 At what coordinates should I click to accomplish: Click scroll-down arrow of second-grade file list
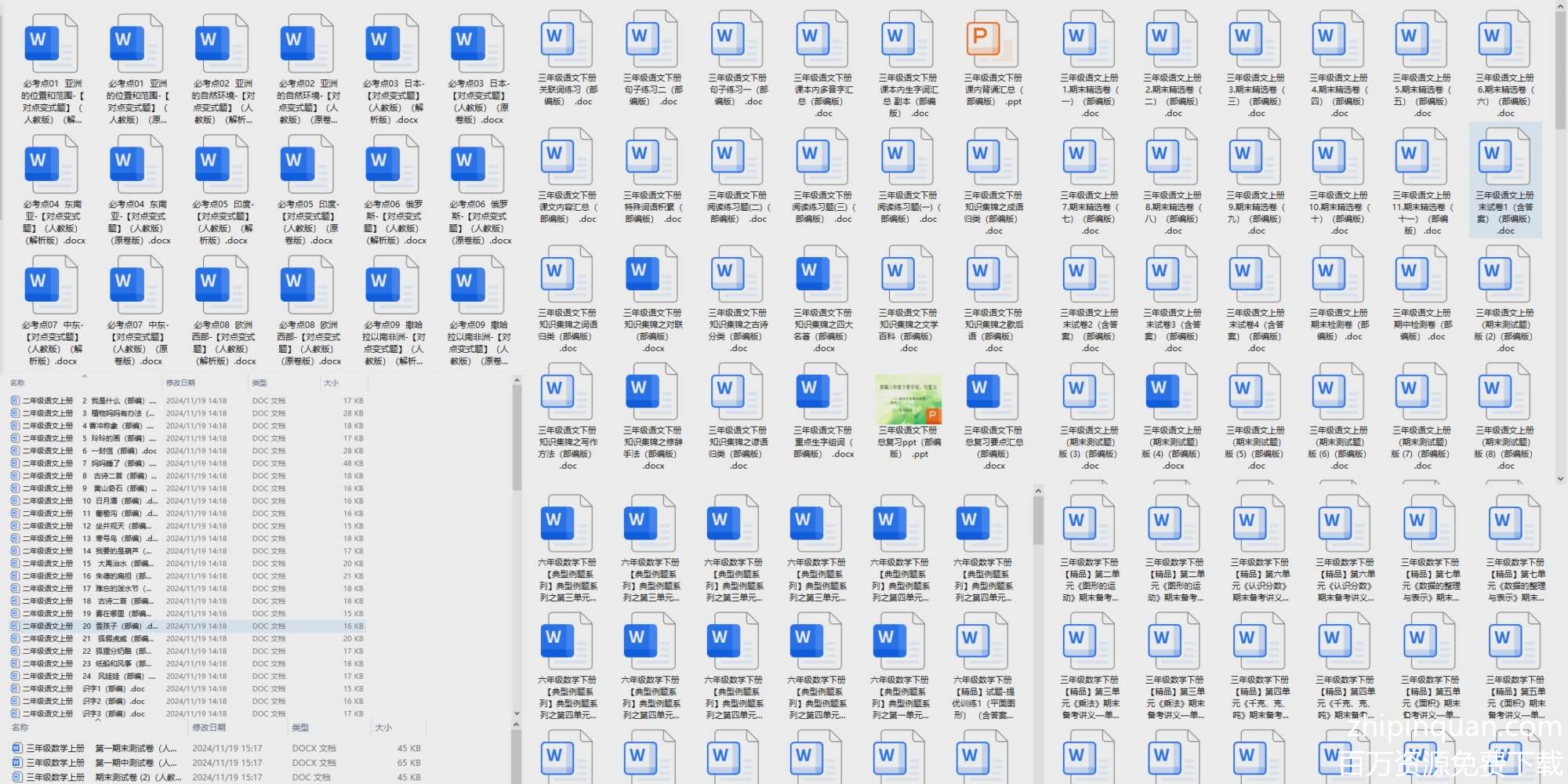pos(517,713)
